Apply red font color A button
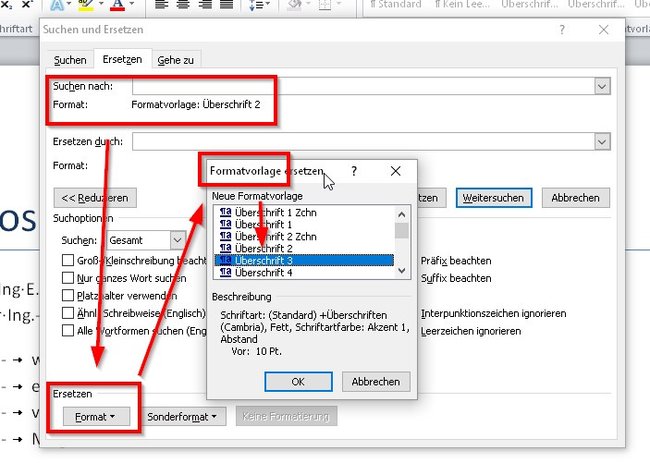650x463 pixels. [118, 5]
